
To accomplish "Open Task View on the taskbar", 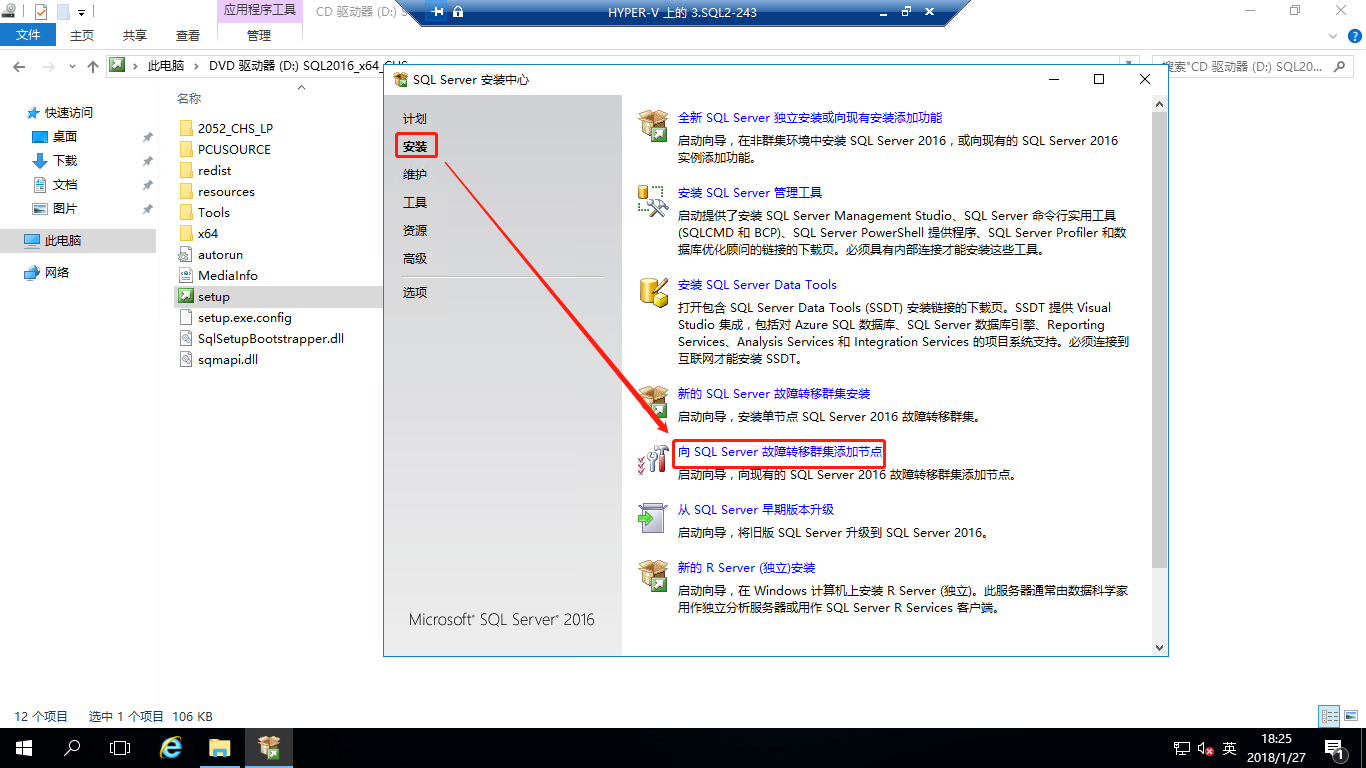I will click(120, 748).
